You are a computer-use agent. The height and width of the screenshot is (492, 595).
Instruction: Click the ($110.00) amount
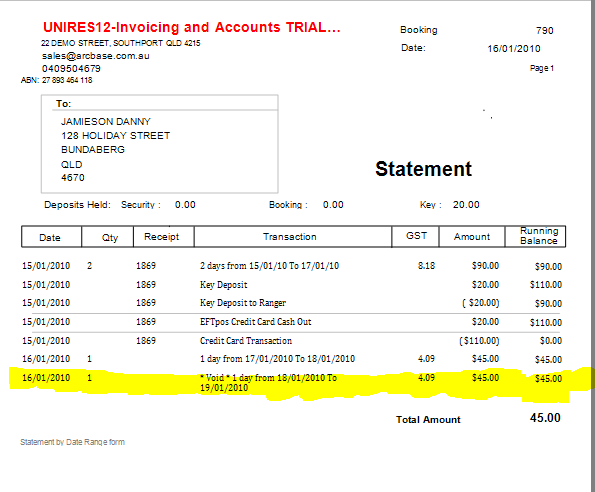tap(479, 341)
